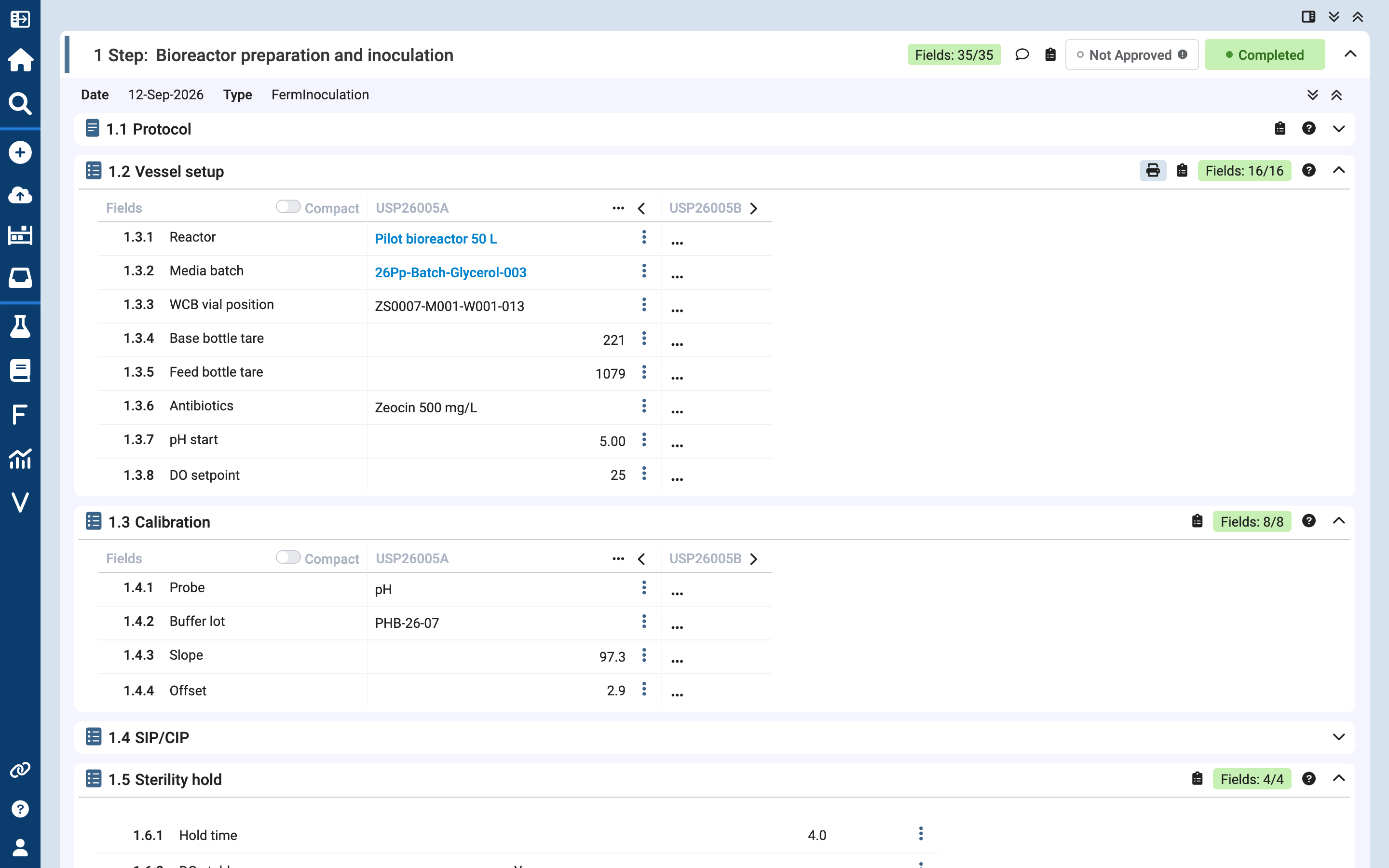Toggle Compact switch in Calibration
The height and width of the screenshot is (868, 1389).
[x=288, y=557]
